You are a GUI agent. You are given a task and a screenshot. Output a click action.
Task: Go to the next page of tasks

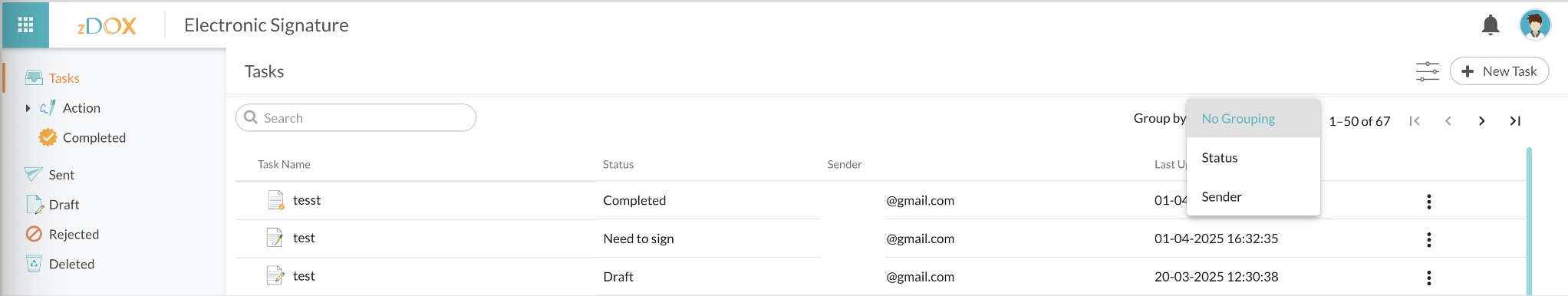[1481, 121]
